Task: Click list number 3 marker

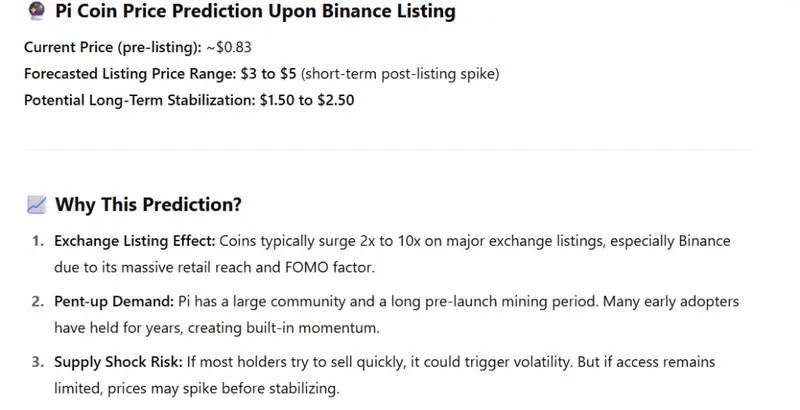Action: tap(38, 362)
